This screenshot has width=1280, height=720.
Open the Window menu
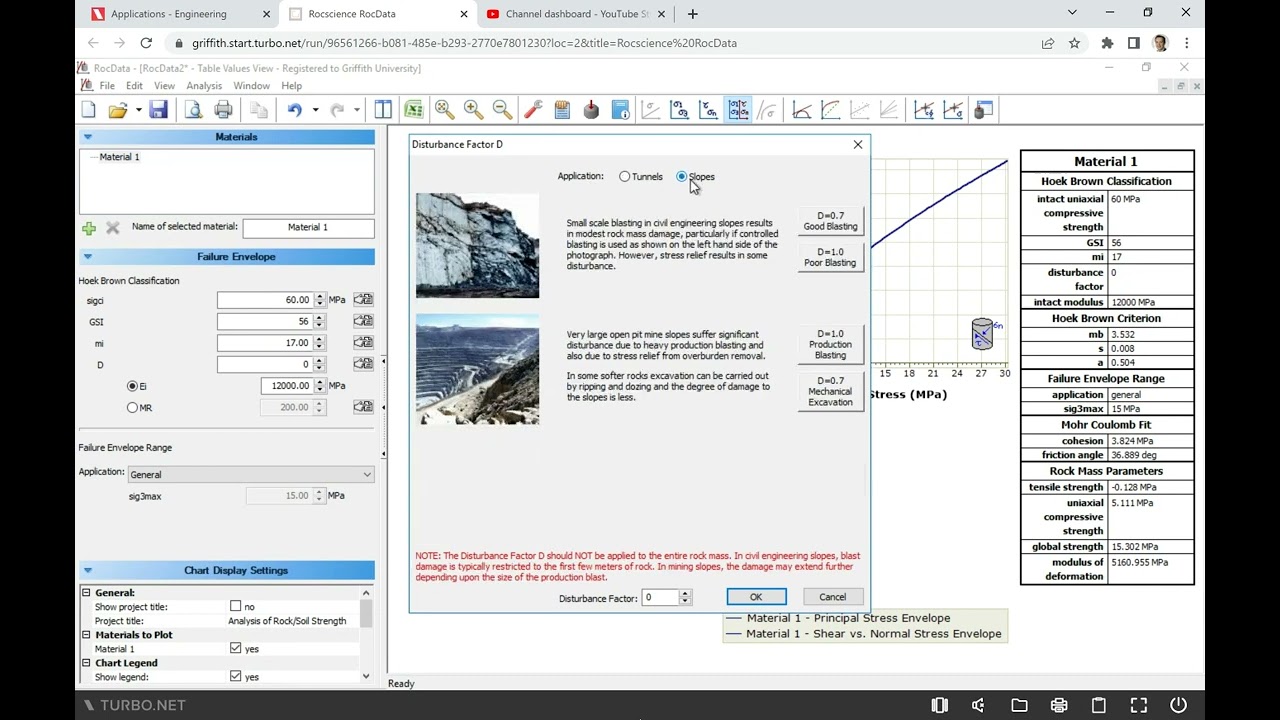(x=251, y=86)
